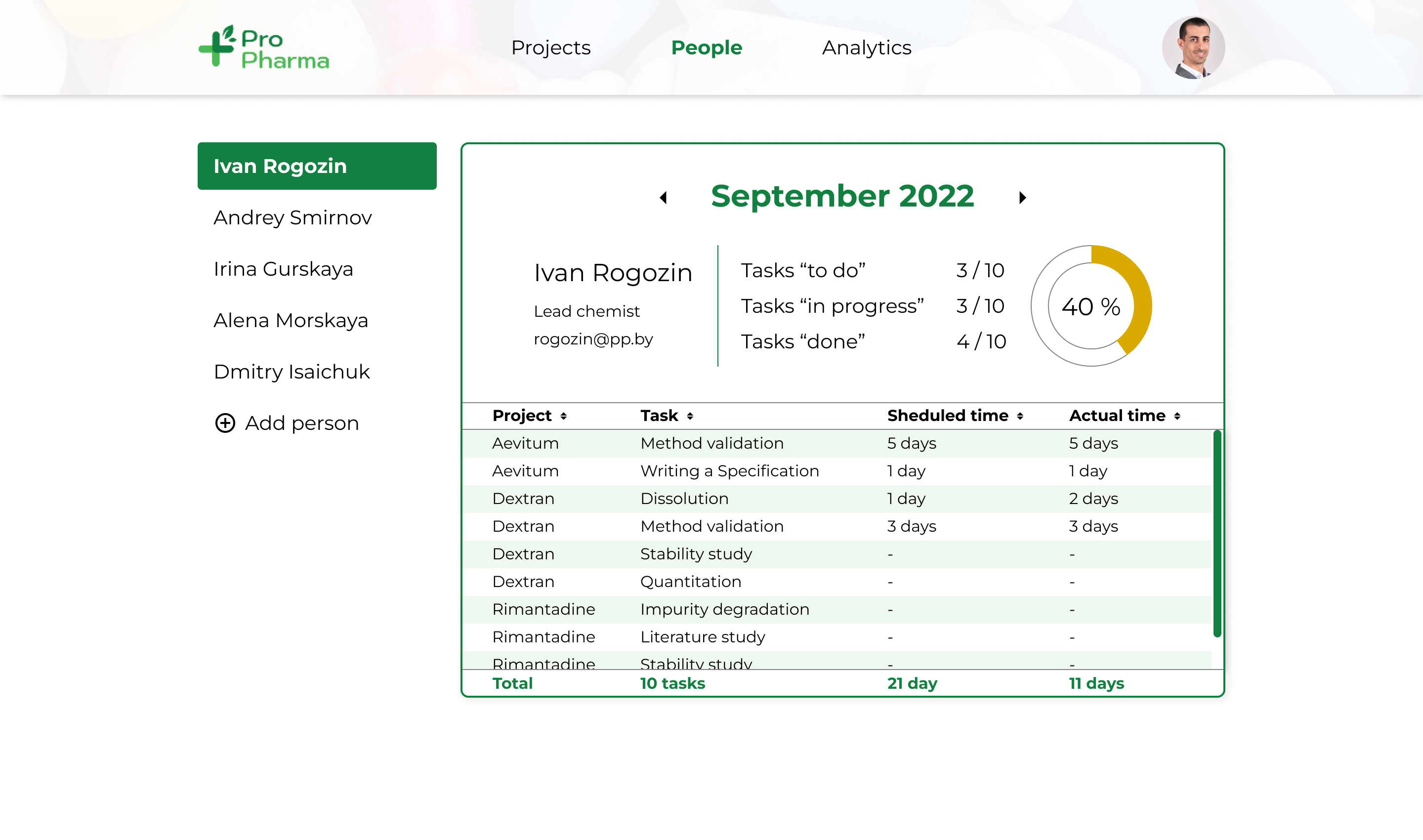Screen dimensions: 1423x840
Task: Open the user profile avatar
Action: tap(1193, 47)
